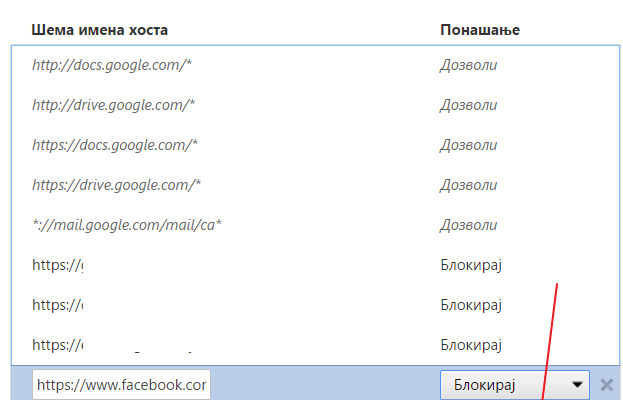Click the https://www.facebook.com pattern input field
Viewport: 623px width, 400px height.
[x=121, y=385]
